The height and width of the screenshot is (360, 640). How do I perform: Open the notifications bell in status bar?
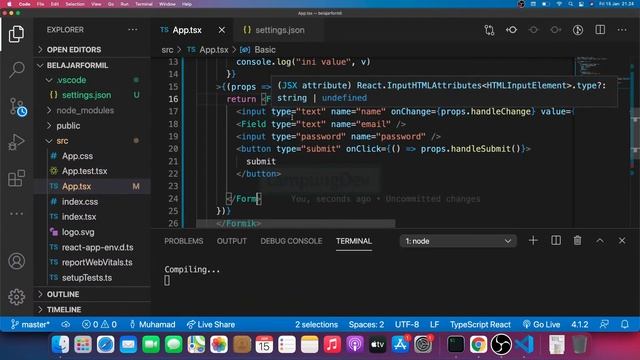click(x=624, y=324)
